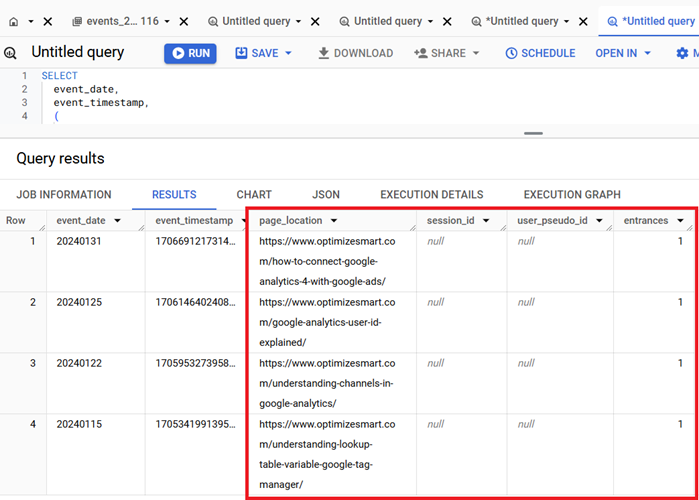699x500 pixels.
Task: Open the SCHEDULE option
Action: pos(540,53)
